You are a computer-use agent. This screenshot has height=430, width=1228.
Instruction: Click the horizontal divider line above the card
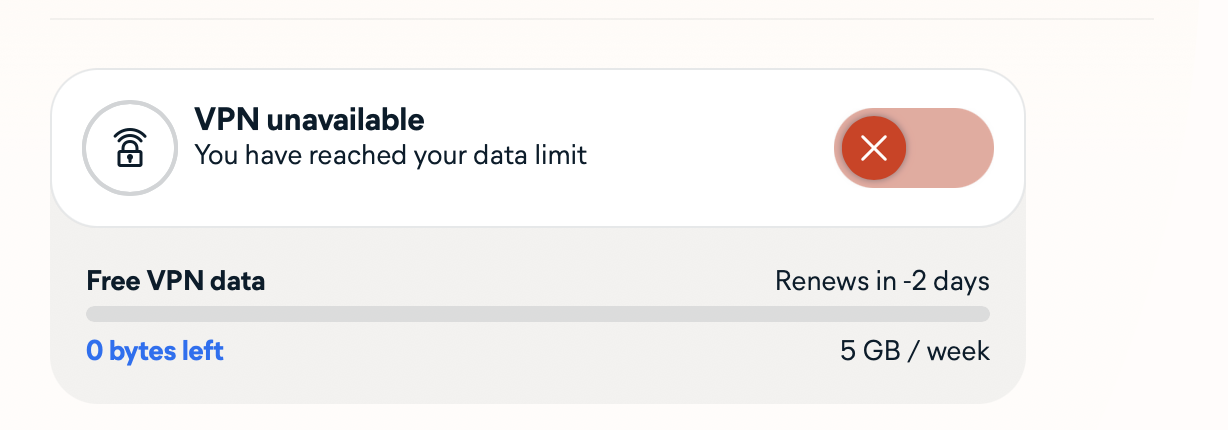pos(600,19)
